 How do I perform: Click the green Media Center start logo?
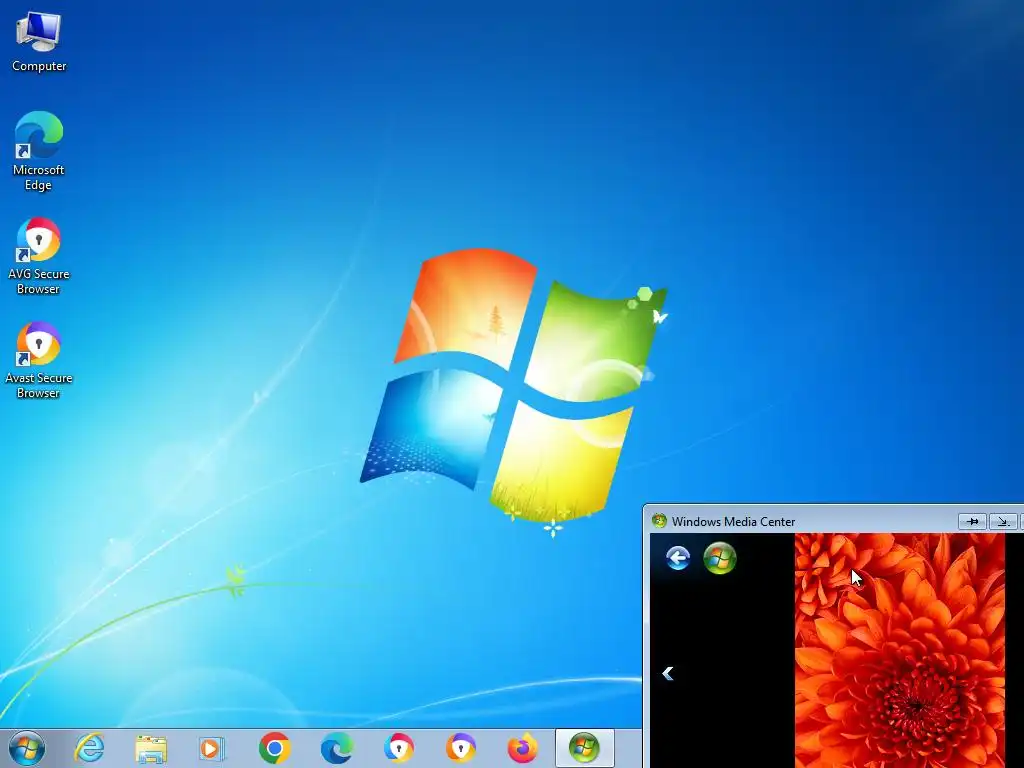tap(720, 558)
